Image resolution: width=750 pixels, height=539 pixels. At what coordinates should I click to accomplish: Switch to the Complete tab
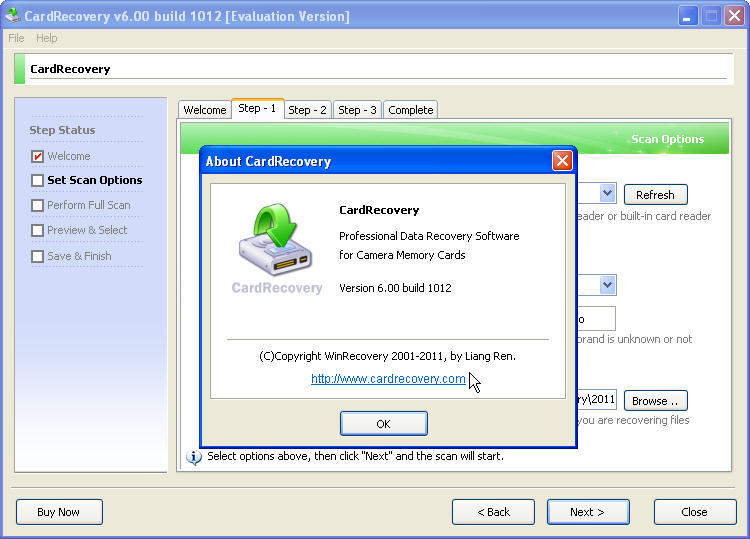[410, 110]
